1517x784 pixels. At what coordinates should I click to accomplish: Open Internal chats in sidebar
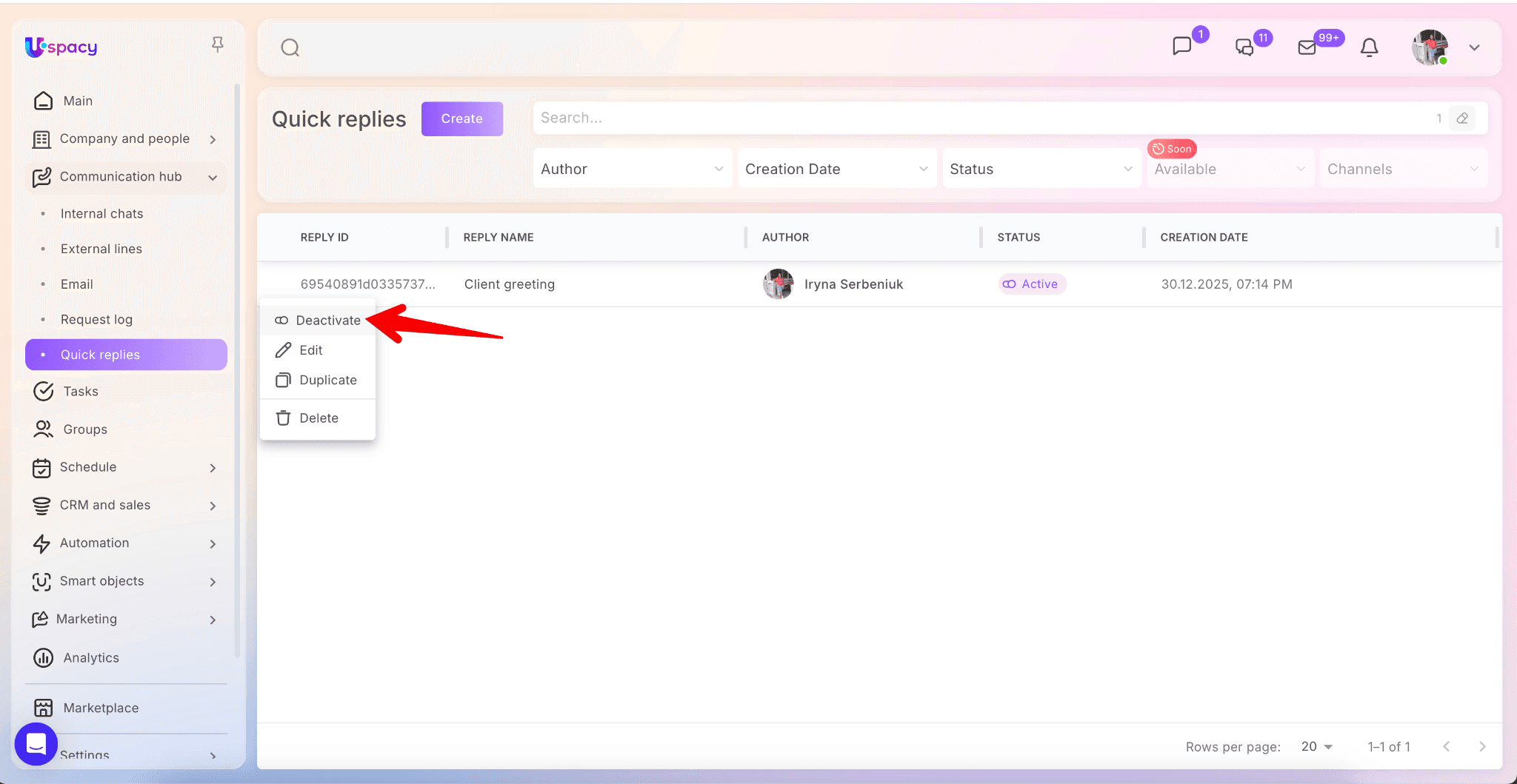tap(101, 214)
